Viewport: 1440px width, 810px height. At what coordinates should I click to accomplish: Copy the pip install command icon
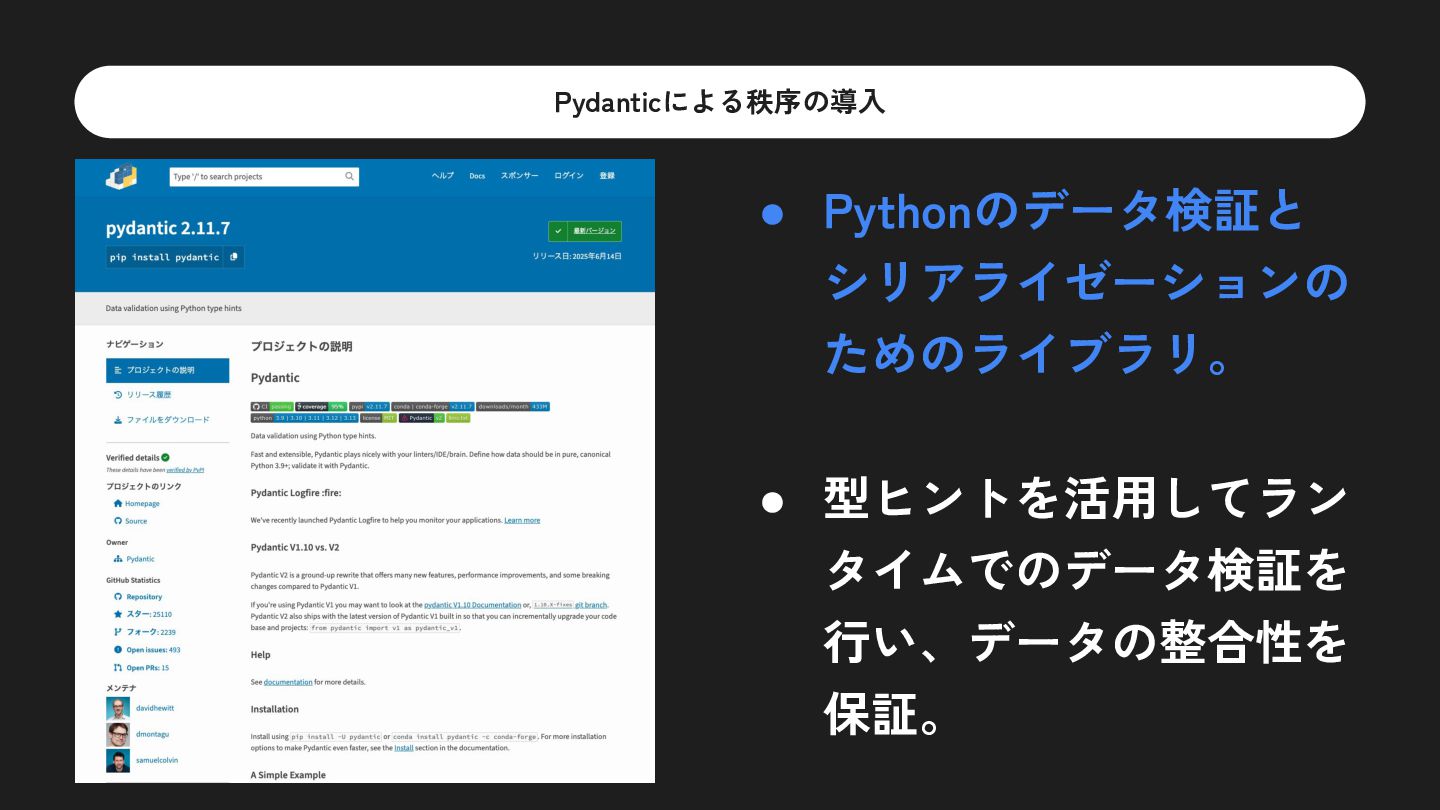[233, 257]
